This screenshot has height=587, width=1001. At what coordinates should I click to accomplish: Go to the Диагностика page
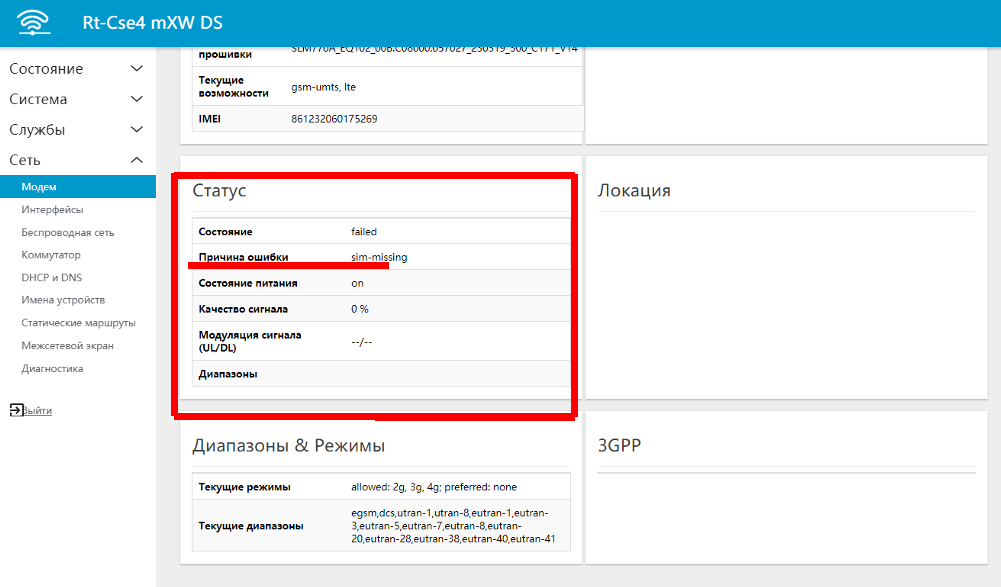pyautogui.click(x=52, y=369)
